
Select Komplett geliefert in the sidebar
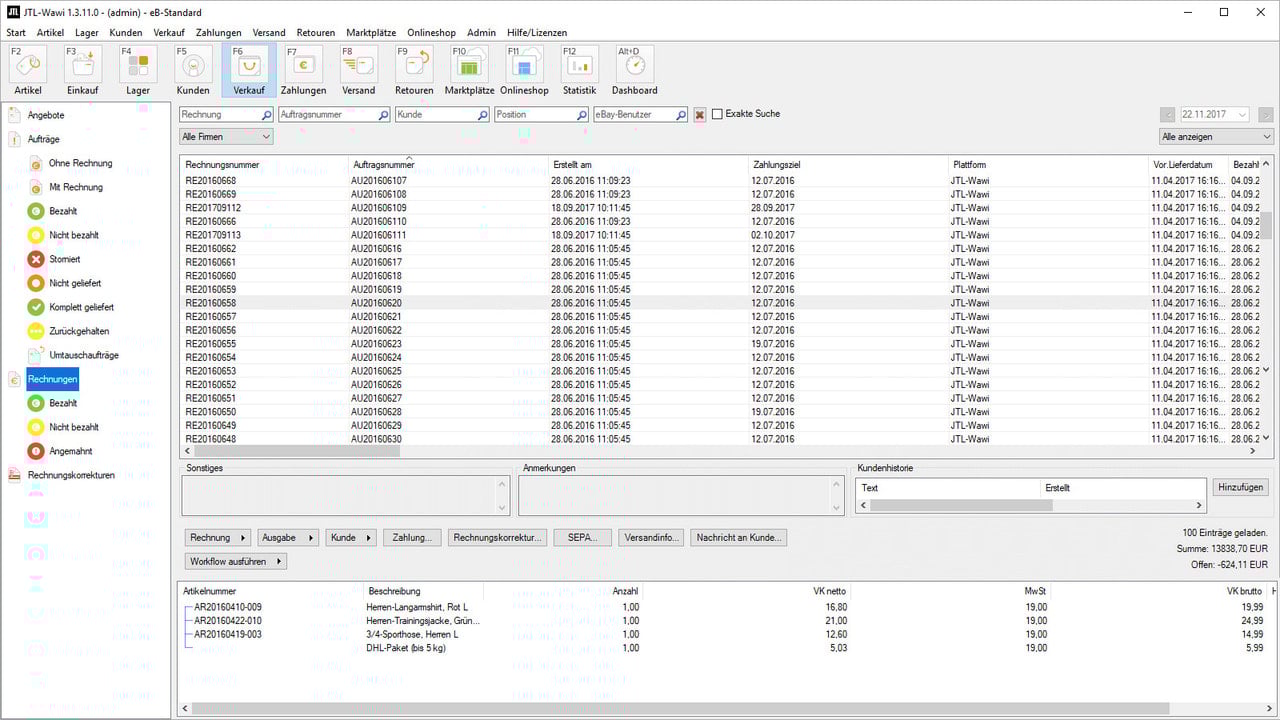pyautogui.click(x=81, y=307)
